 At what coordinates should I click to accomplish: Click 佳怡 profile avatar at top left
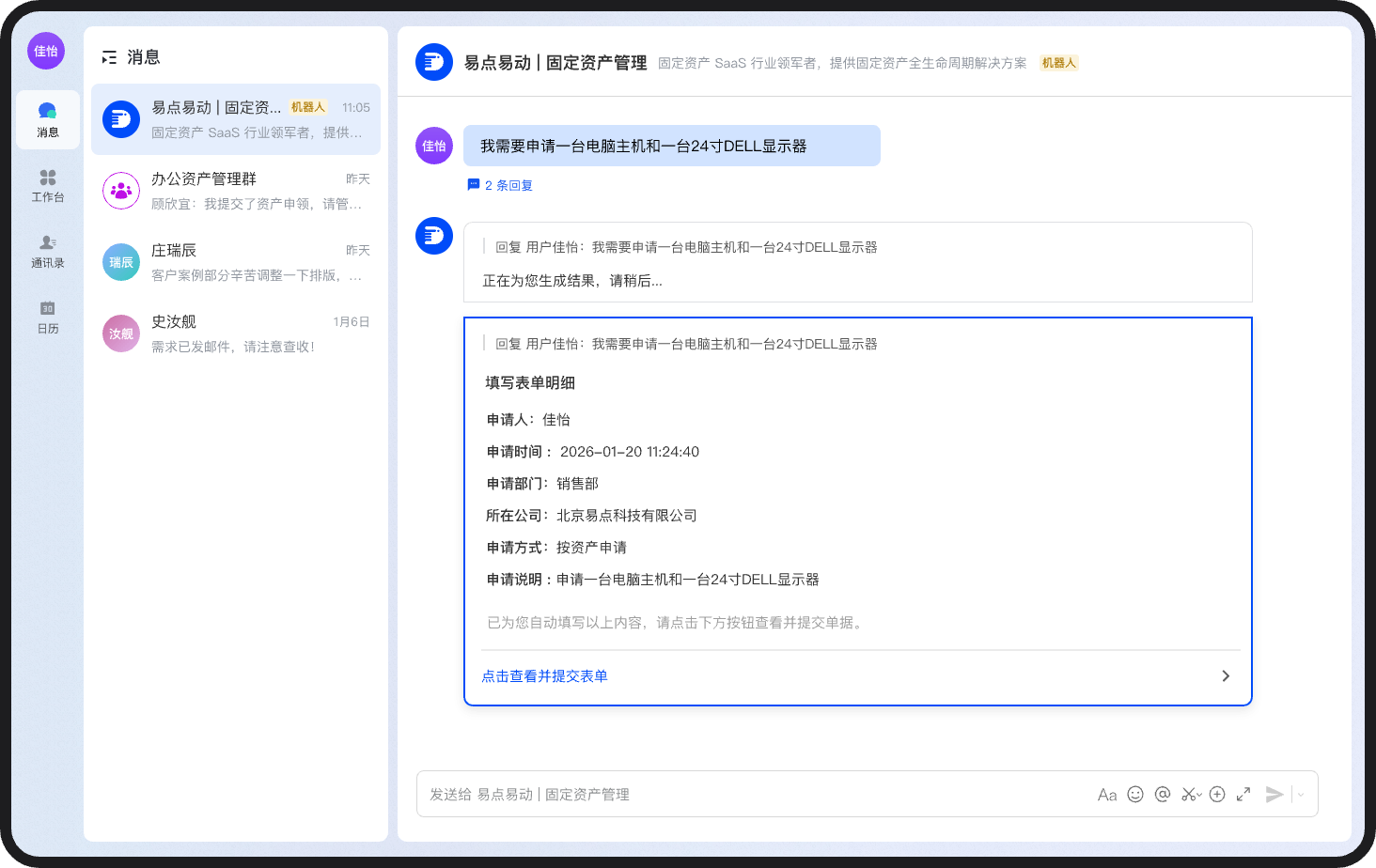[46, 51]
